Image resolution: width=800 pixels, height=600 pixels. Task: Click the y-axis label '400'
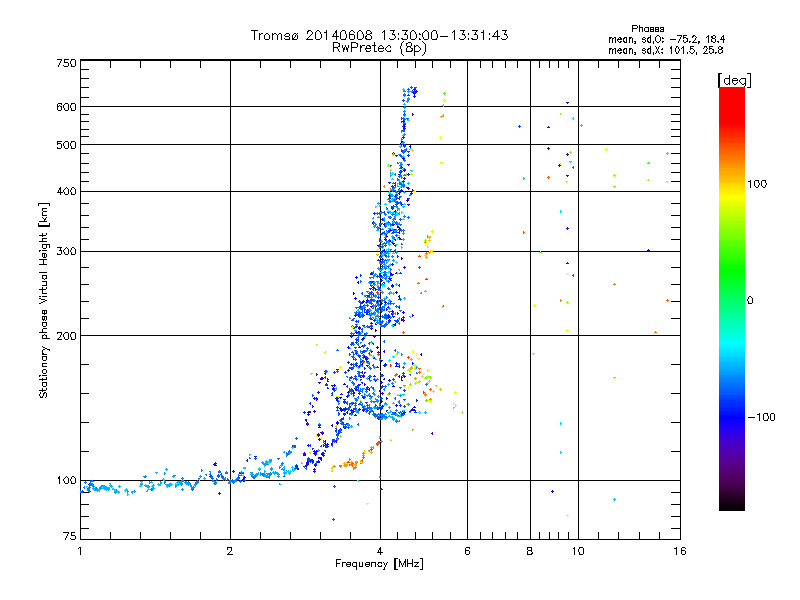(x=66, y=191)
